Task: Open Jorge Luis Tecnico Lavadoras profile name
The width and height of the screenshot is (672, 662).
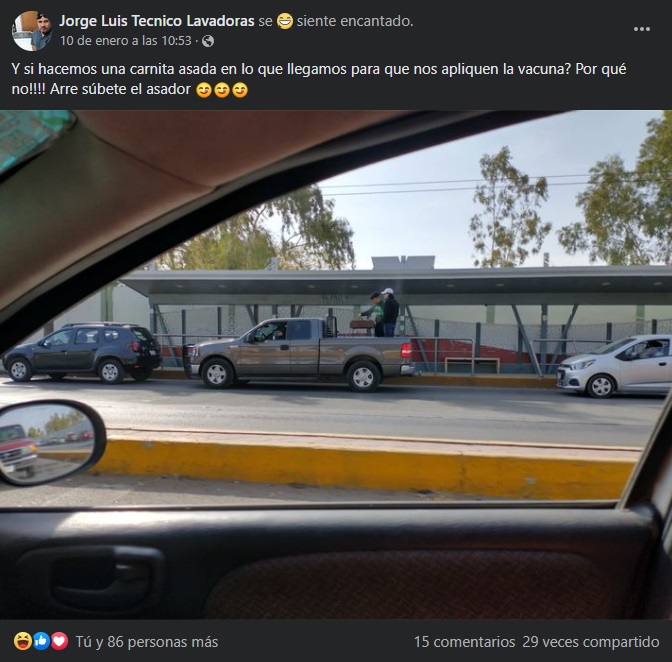Action: (157, 21)
